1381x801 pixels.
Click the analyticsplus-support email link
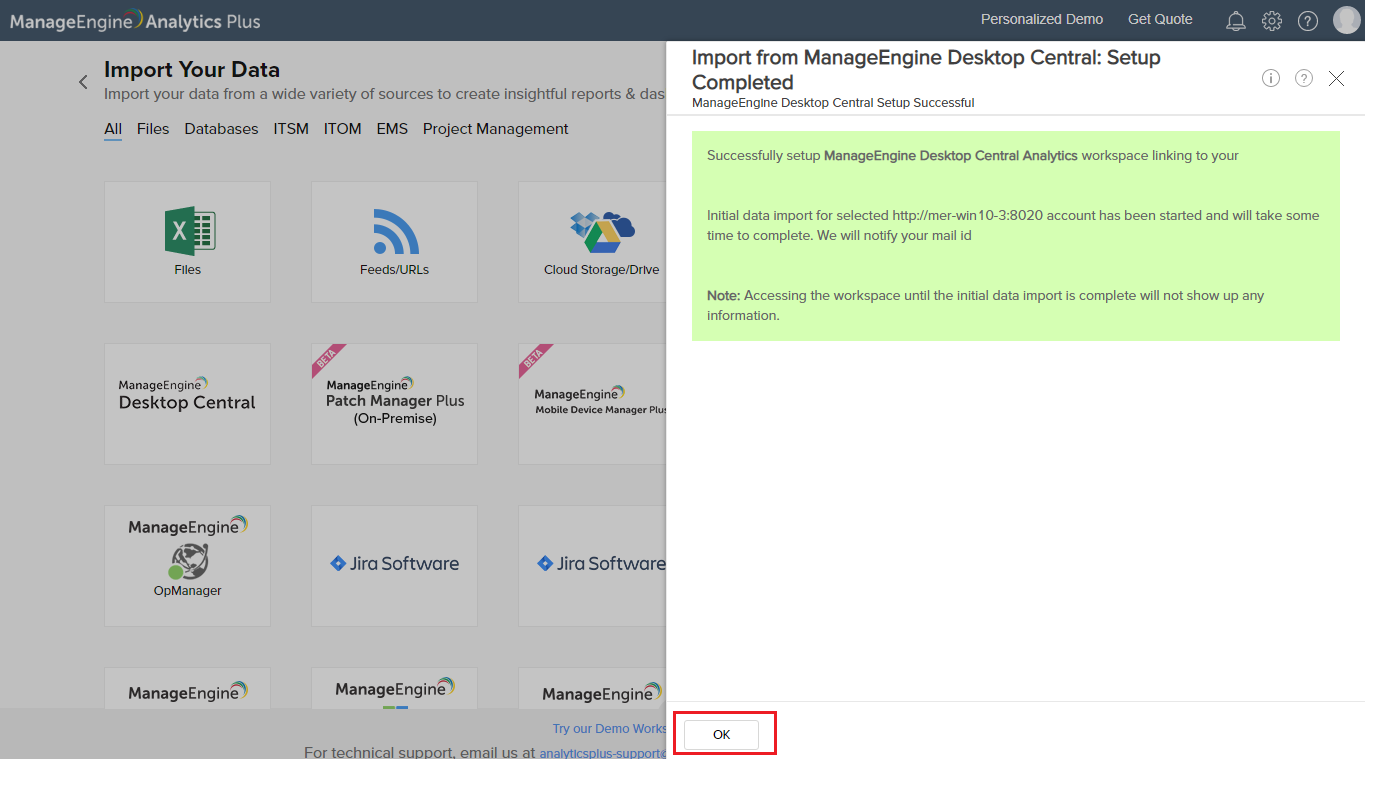click(602, 753)
